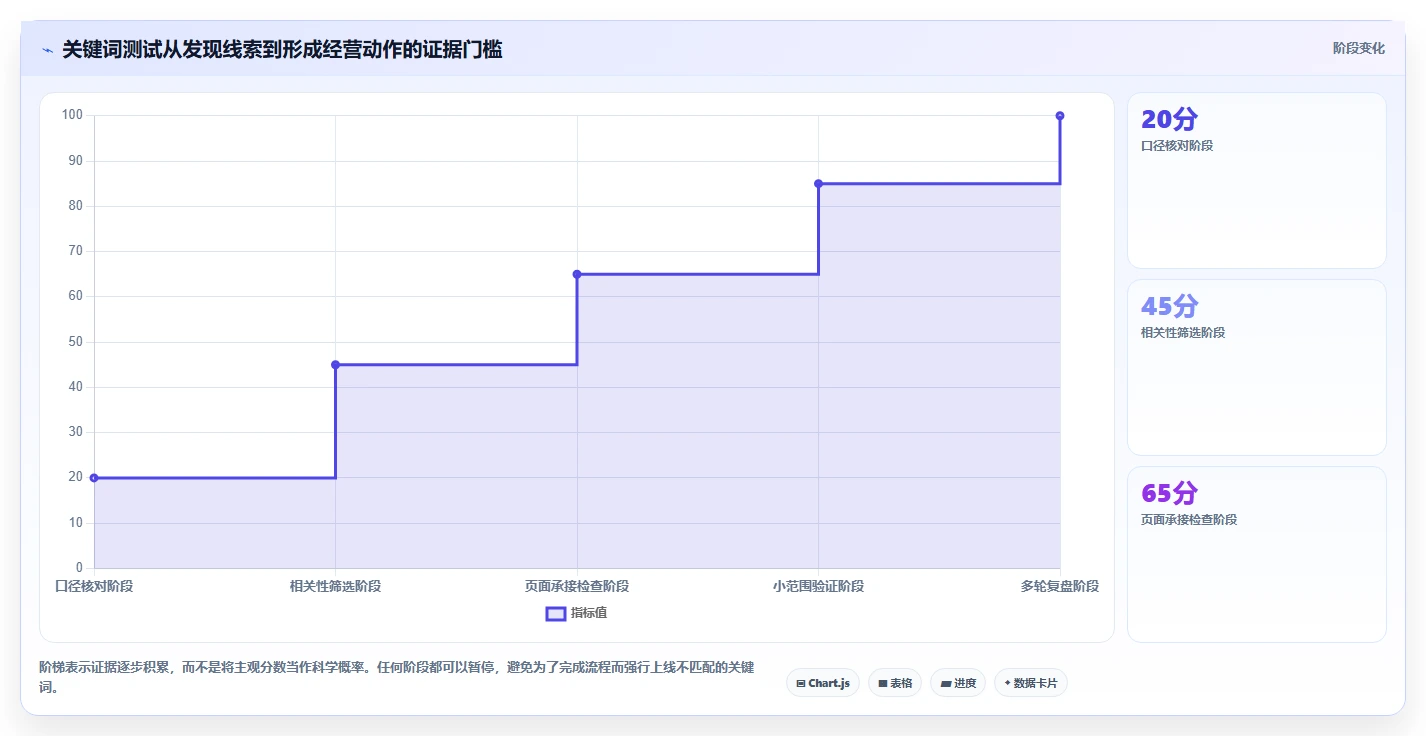Click the y-axis label 100
1426x736 pixels.
(72, 115)
